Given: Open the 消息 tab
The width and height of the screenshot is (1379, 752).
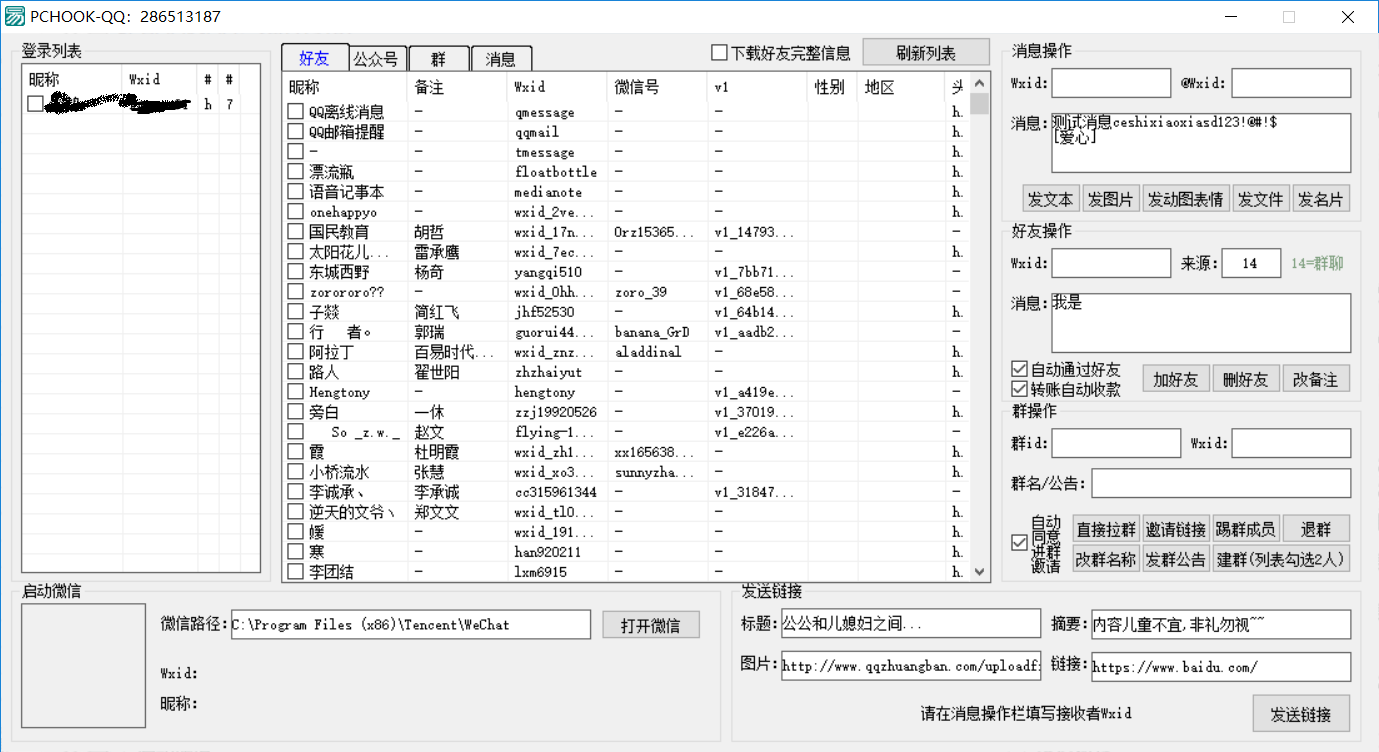Looking at the screenshot, I should pyautogui.click(x=501, y=59).
